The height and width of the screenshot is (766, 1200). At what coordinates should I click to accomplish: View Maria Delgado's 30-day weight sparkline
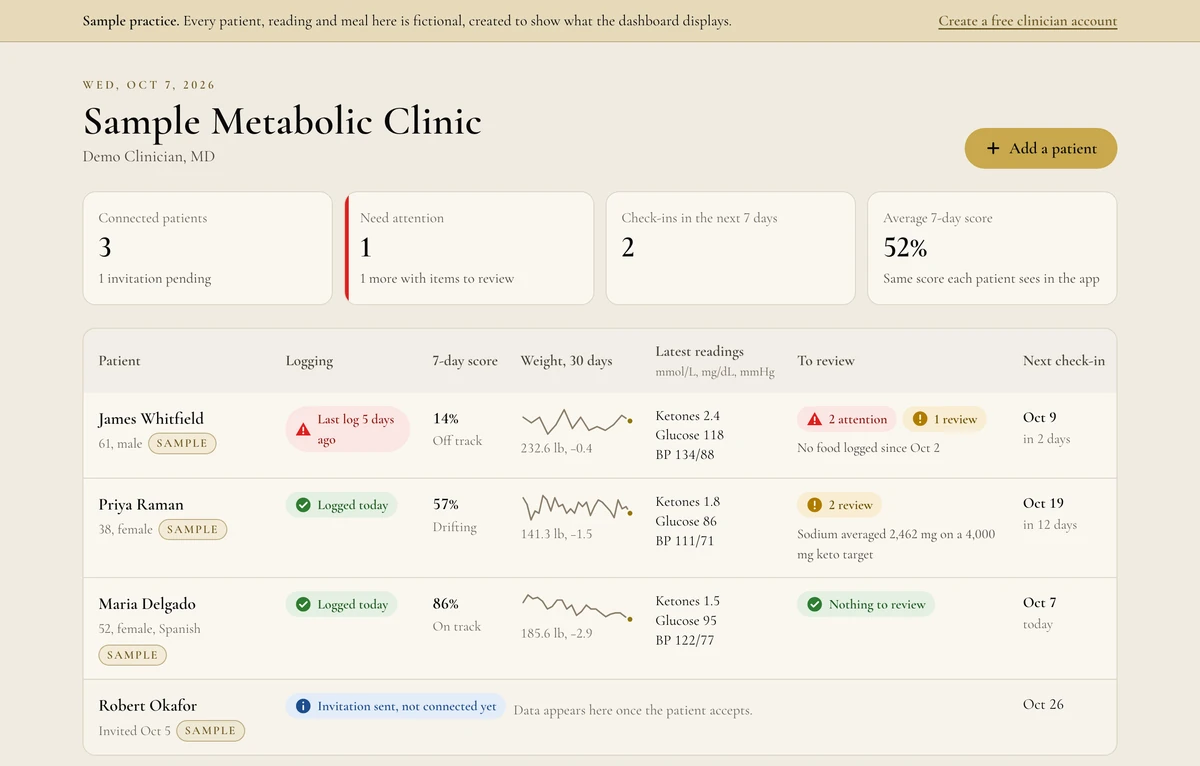[x=577, y=606]
